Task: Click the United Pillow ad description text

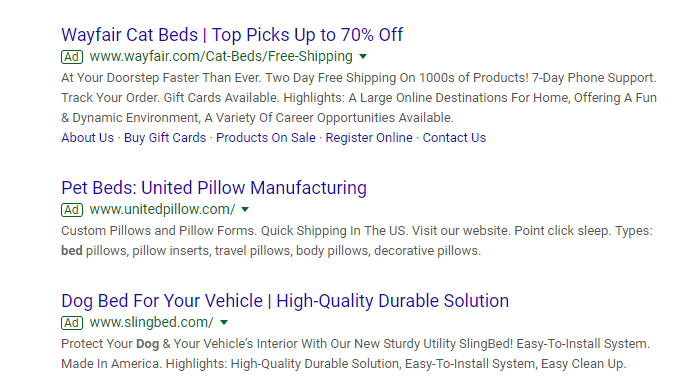Action: [357, 241]
